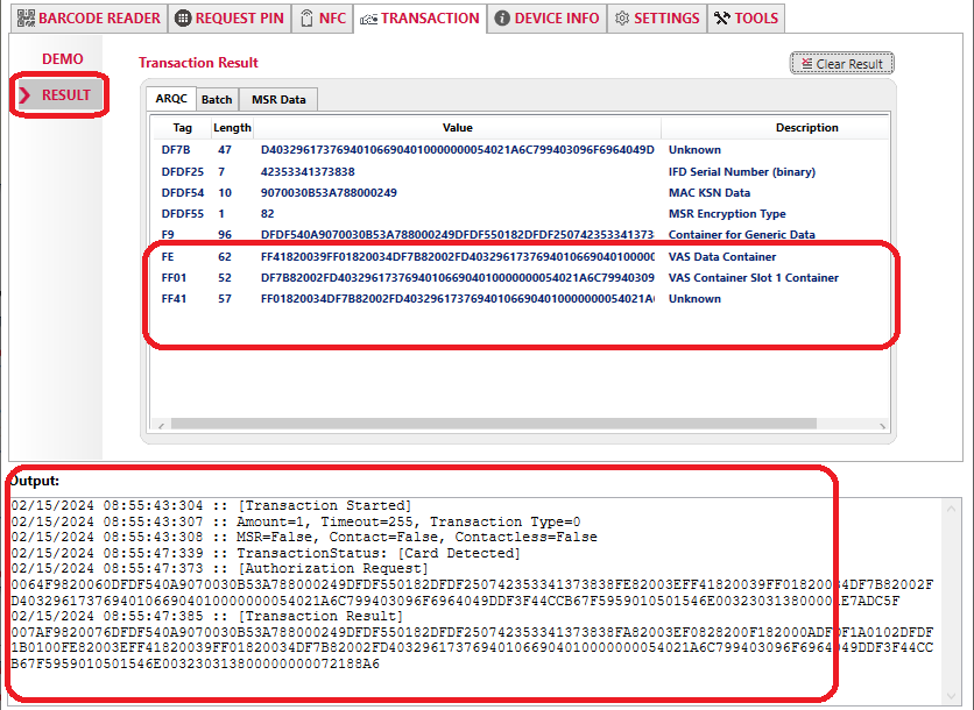Click the Tag column header
Viewport: 974px width, 710px height.
182,127
